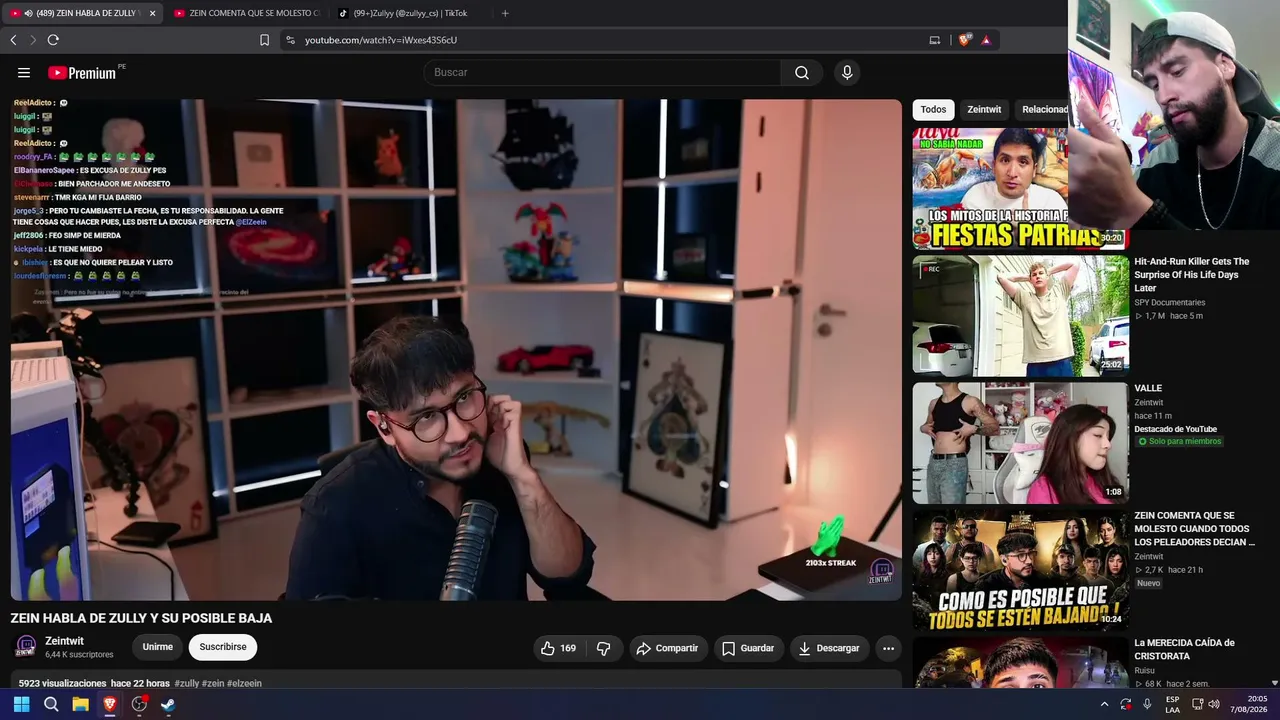
Task: Open the ESP LAA keyboard language switcher
Action: click(1172, 704)
